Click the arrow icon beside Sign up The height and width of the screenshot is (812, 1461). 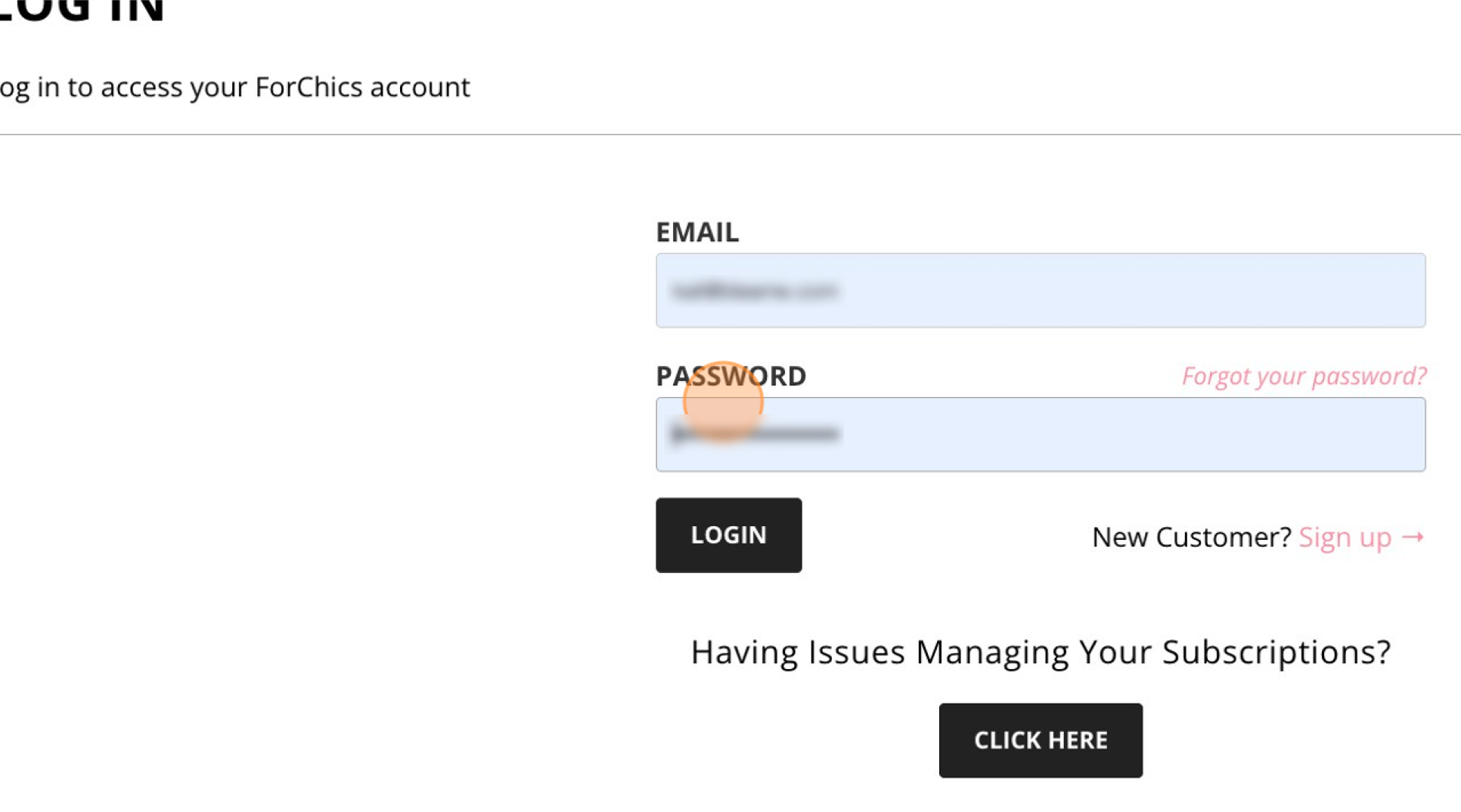coord(1413,537)
